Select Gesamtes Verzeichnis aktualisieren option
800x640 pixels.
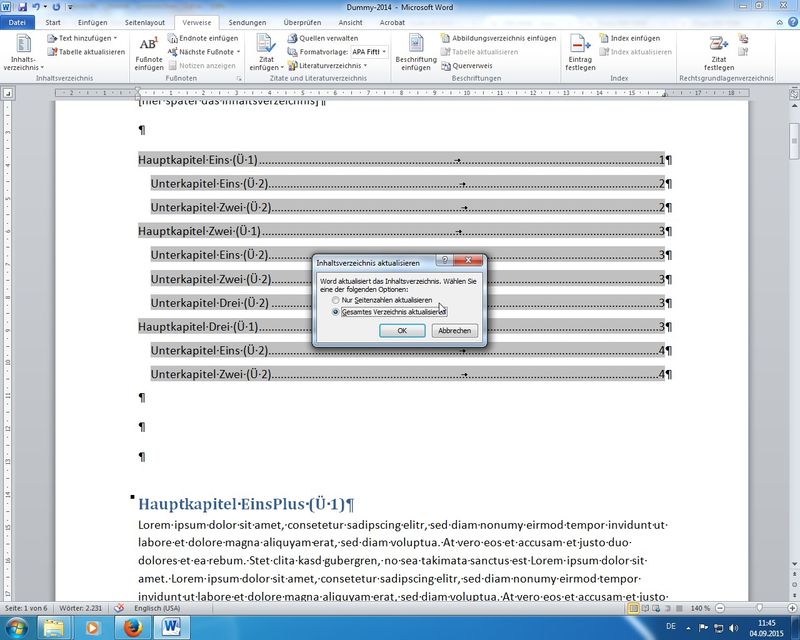389,312
